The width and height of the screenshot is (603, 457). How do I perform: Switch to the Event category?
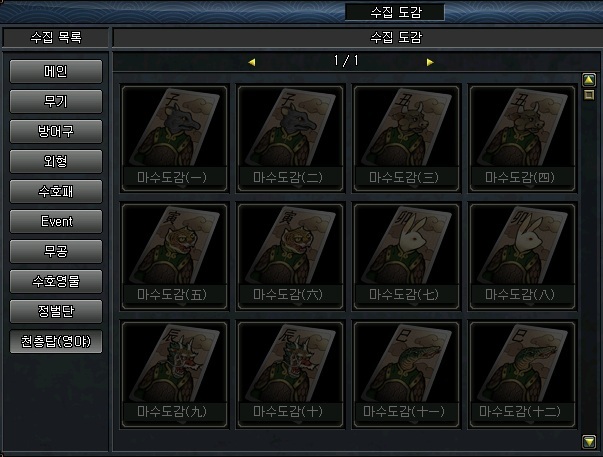click(x=56, y=221)
